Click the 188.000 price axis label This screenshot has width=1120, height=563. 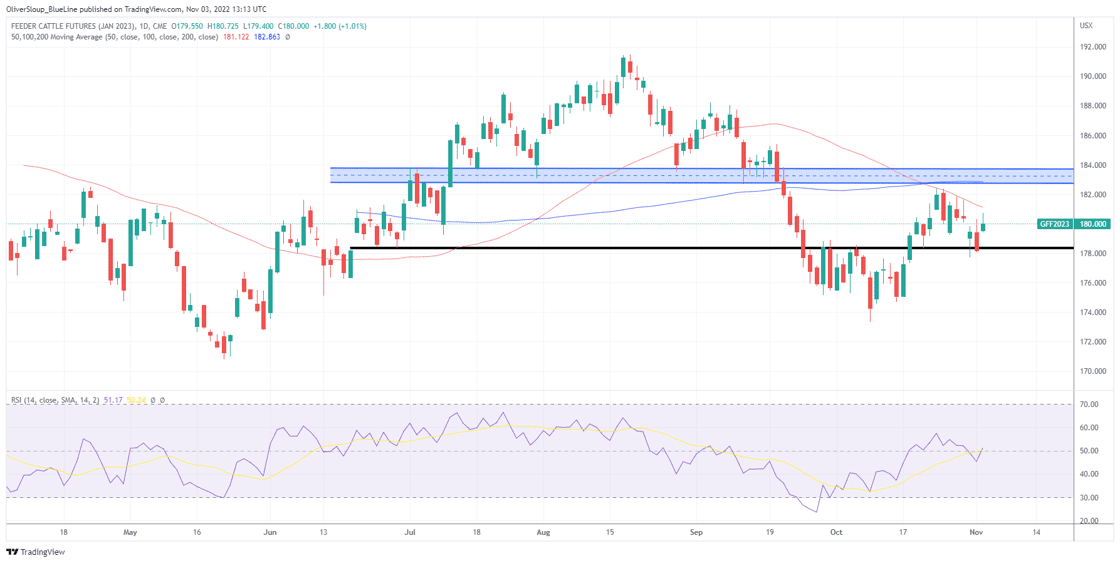point(1093,106)
